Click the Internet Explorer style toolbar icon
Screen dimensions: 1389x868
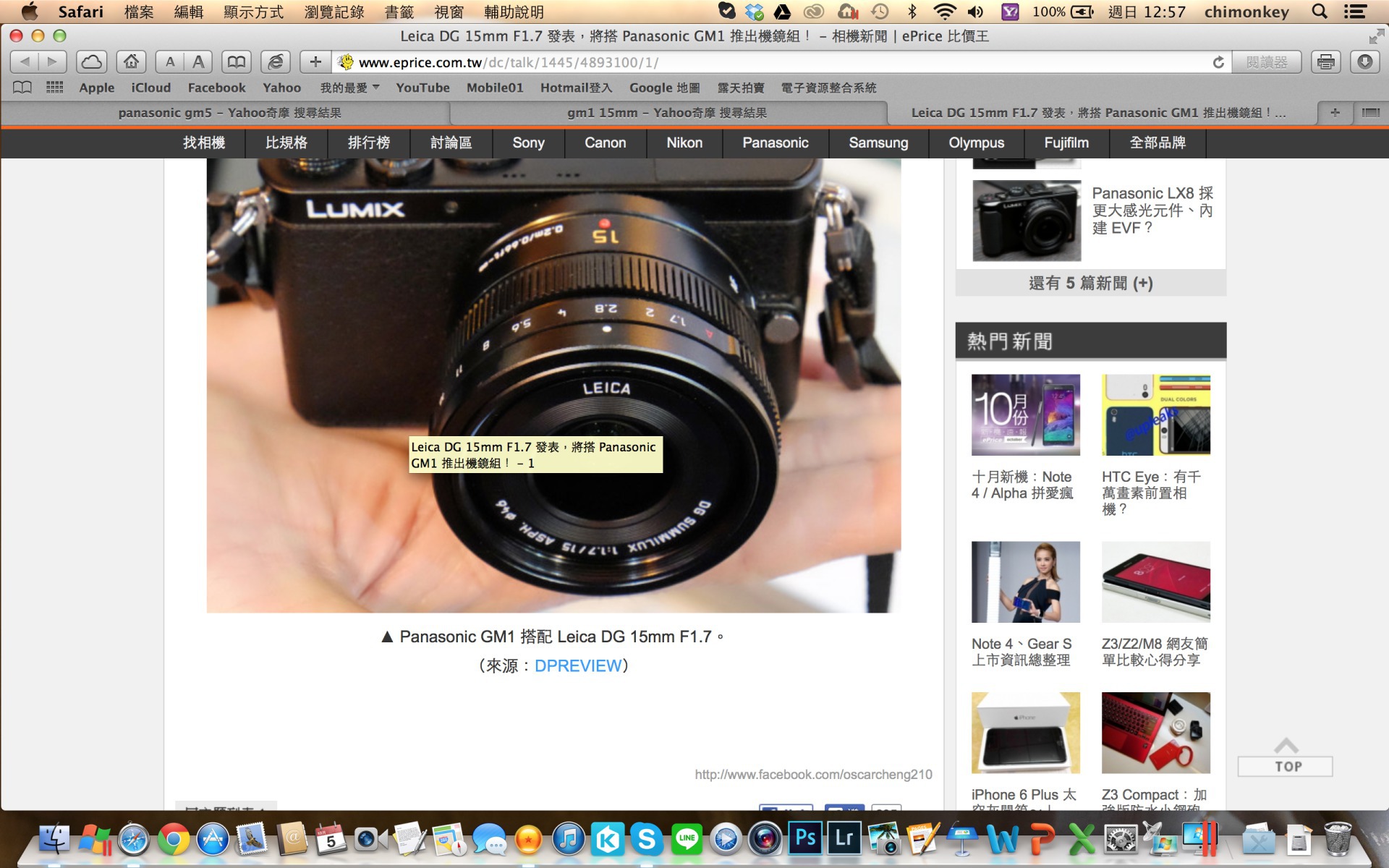click(276, 62)
